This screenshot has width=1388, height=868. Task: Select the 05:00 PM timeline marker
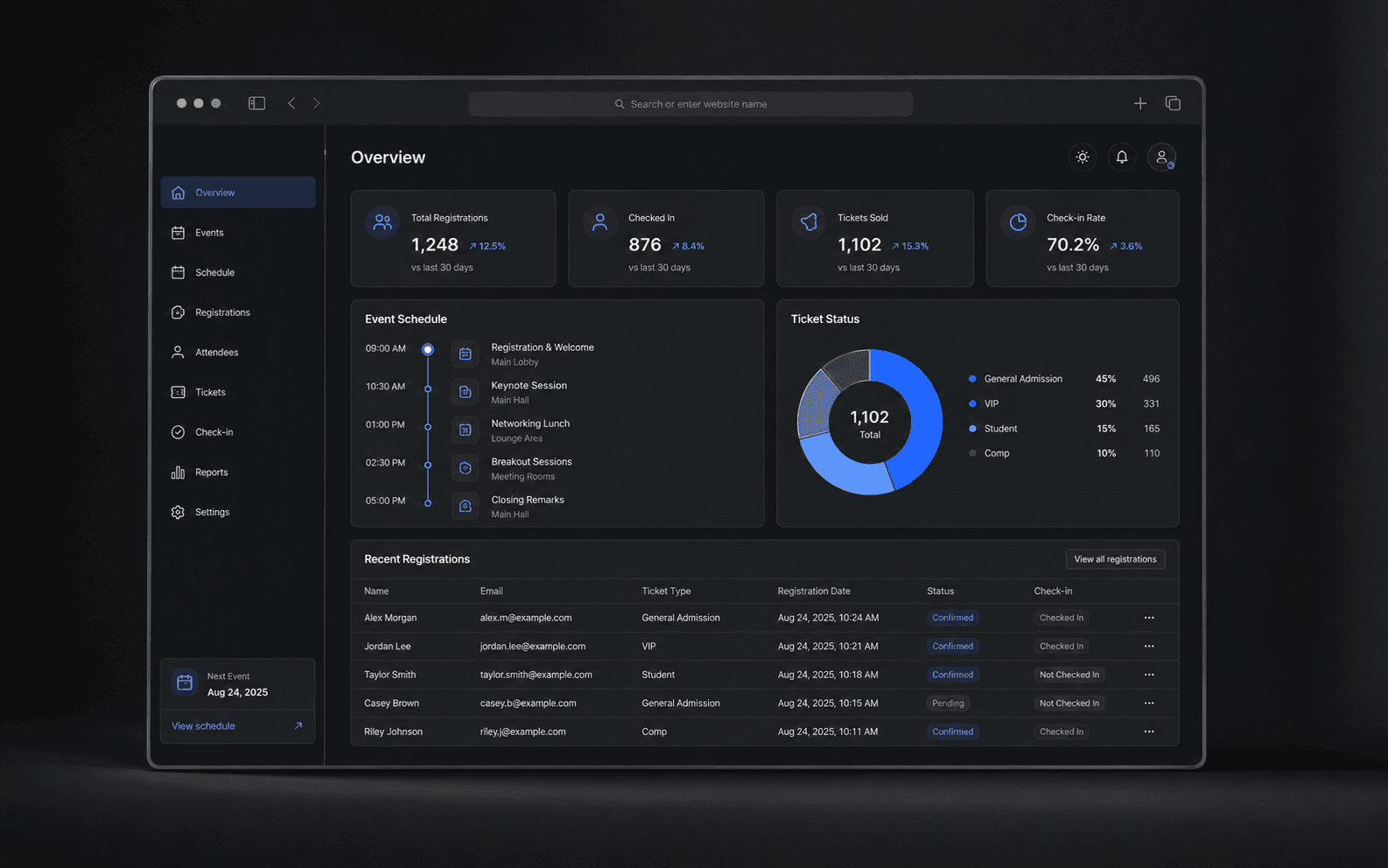(428, 503)
